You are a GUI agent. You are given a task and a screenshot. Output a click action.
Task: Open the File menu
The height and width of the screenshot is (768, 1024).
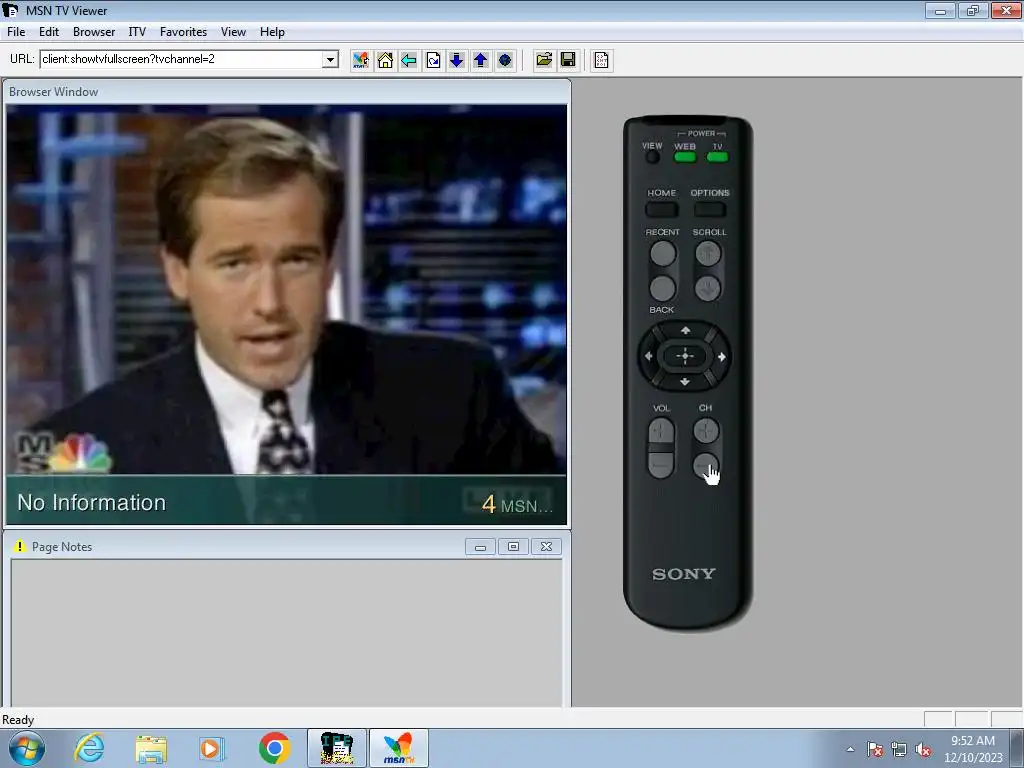pyautogui.click(x=16, y=32)
